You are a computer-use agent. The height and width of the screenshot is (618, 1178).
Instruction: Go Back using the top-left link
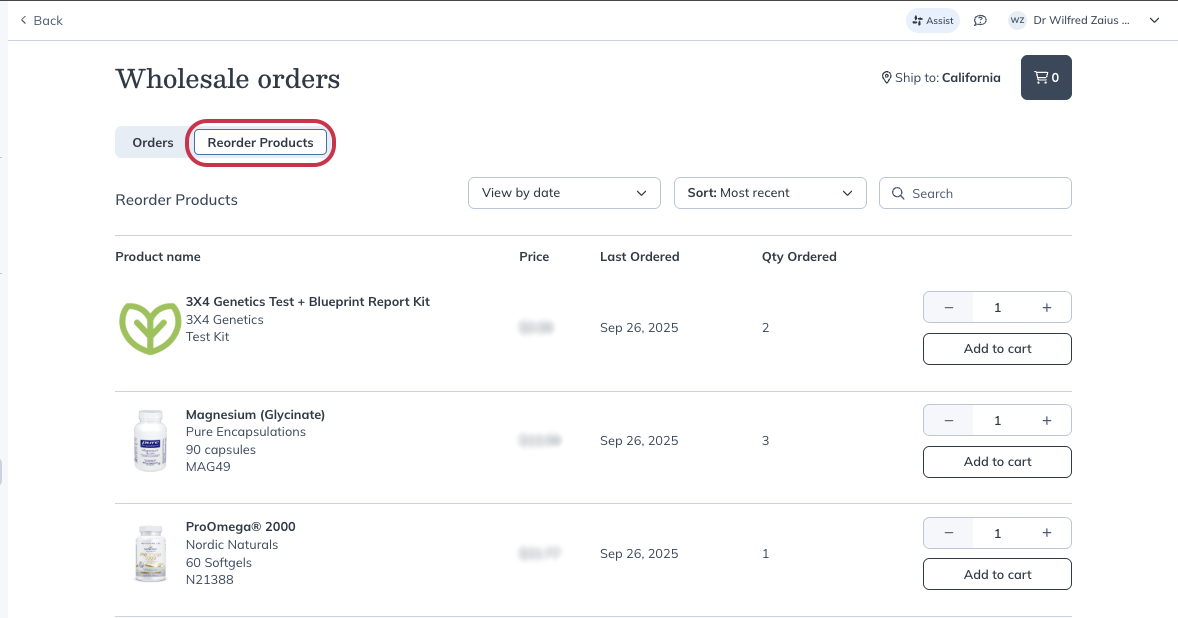41,20
